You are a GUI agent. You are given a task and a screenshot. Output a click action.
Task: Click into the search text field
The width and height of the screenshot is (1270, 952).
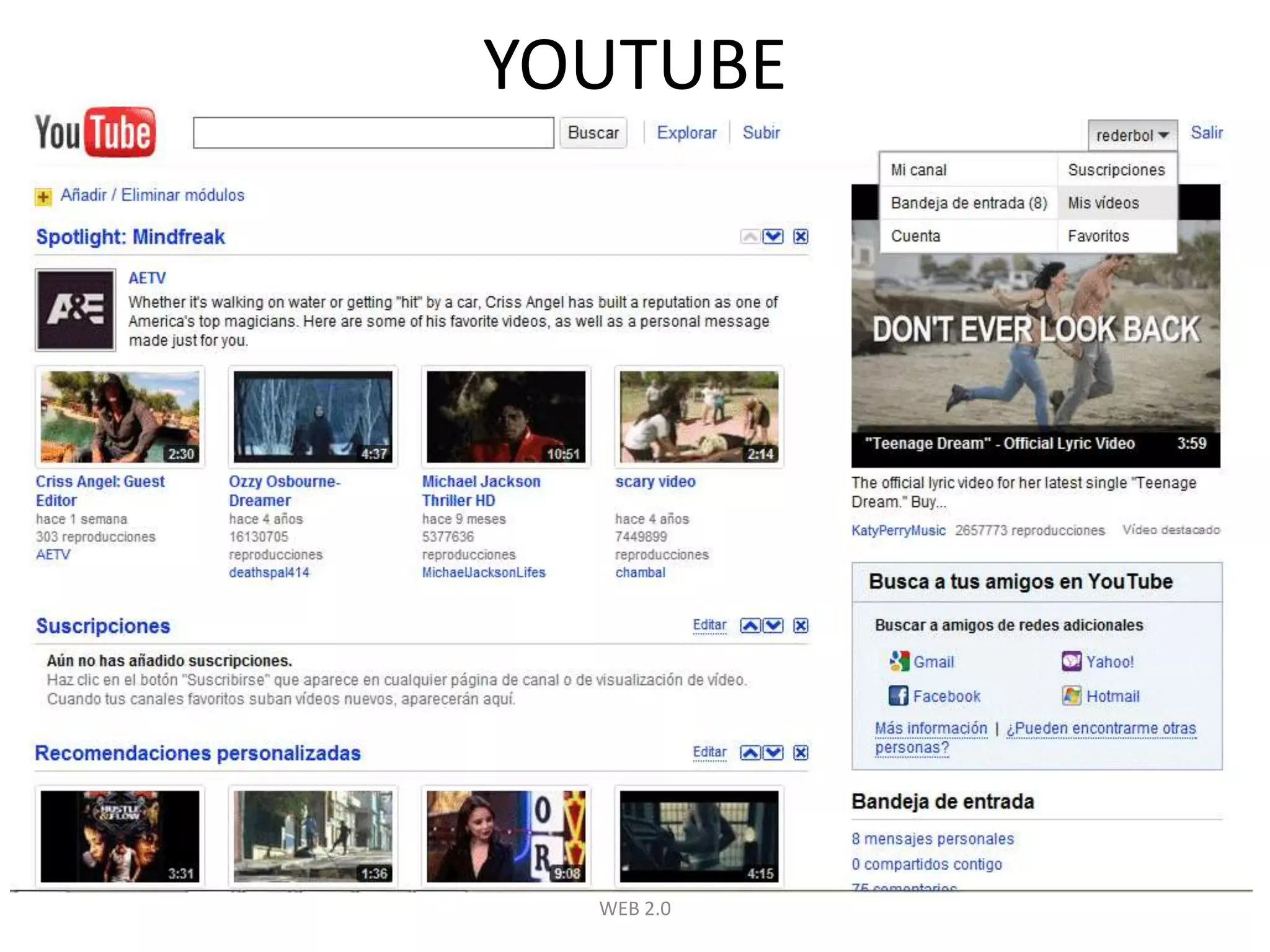(x=373, y=133)
